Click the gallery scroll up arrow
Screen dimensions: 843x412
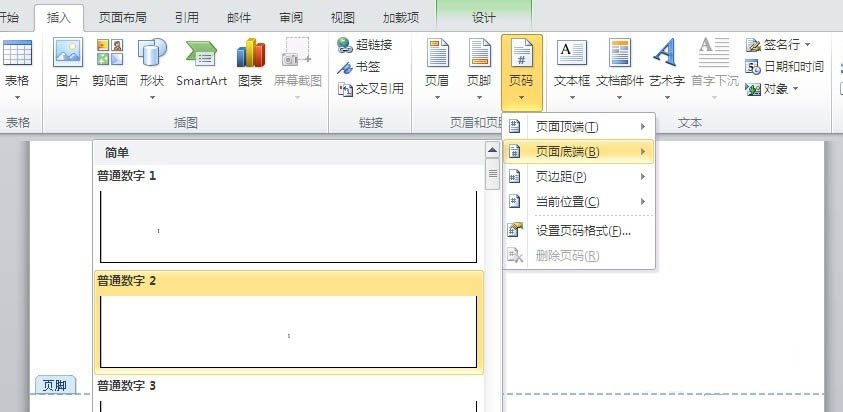492,150
